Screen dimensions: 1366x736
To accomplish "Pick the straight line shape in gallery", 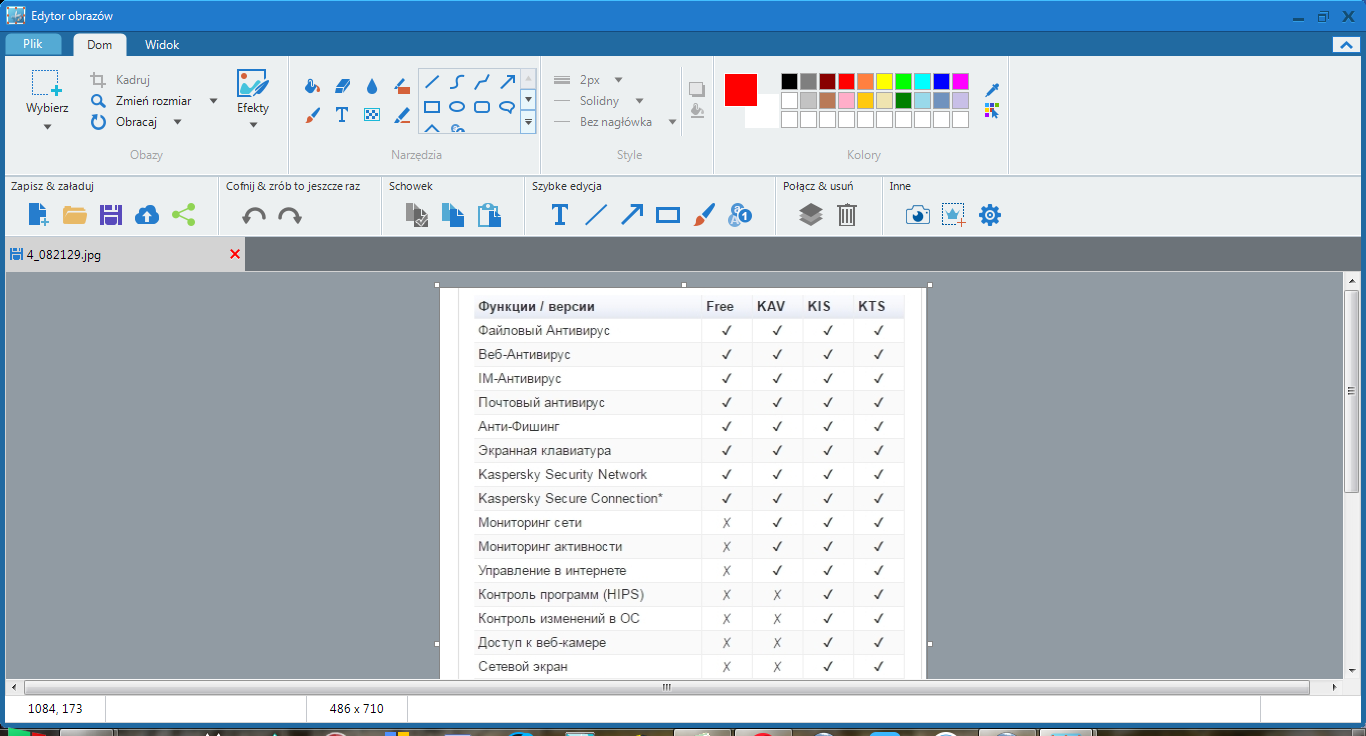I will pyautogui.click(x=432, y=82).
